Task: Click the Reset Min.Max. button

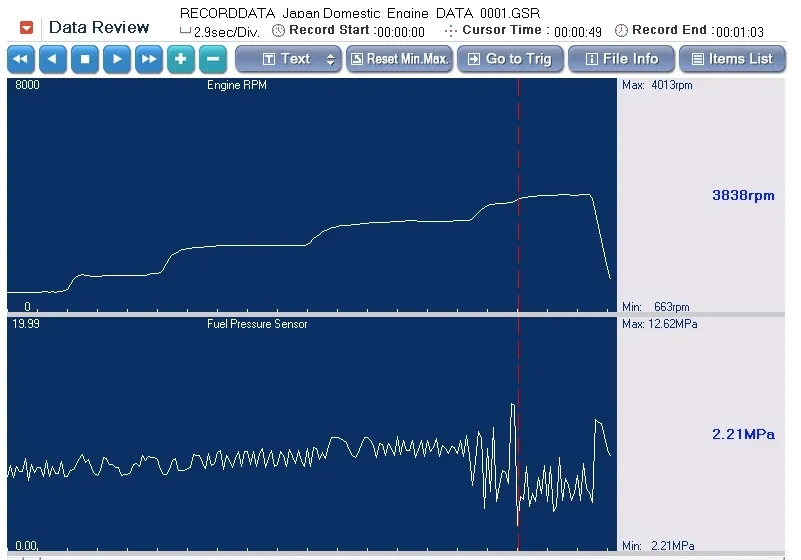Action: [400, 59]
